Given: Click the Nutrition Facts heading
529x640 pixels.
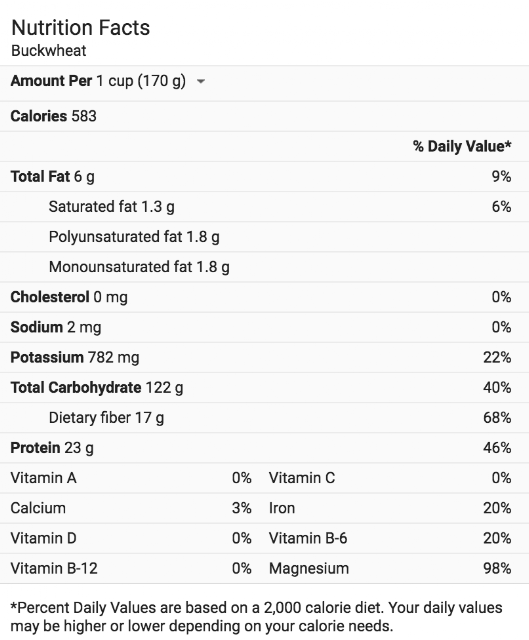Looking at the screenshot, I should (x=80, y=28).
